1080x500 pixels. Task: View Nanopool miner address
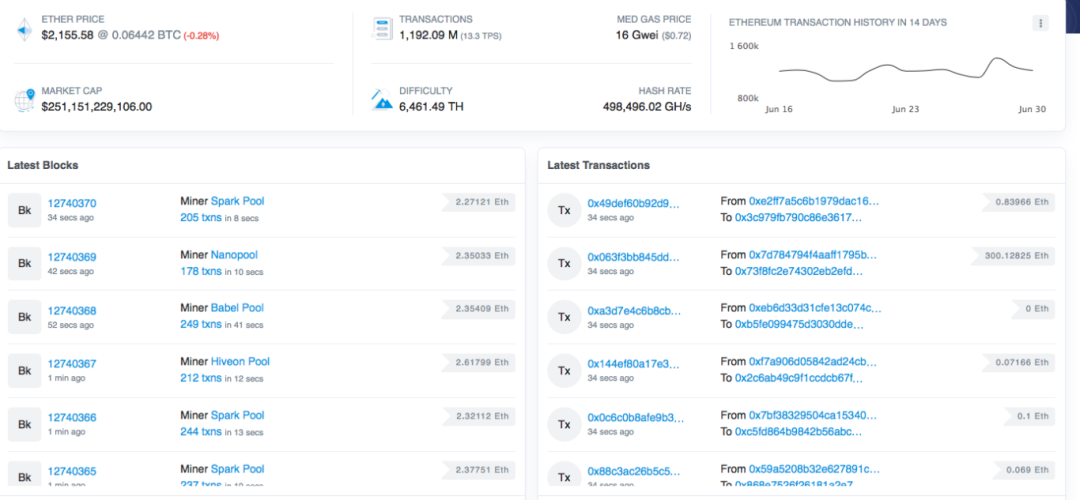[234, 255]
